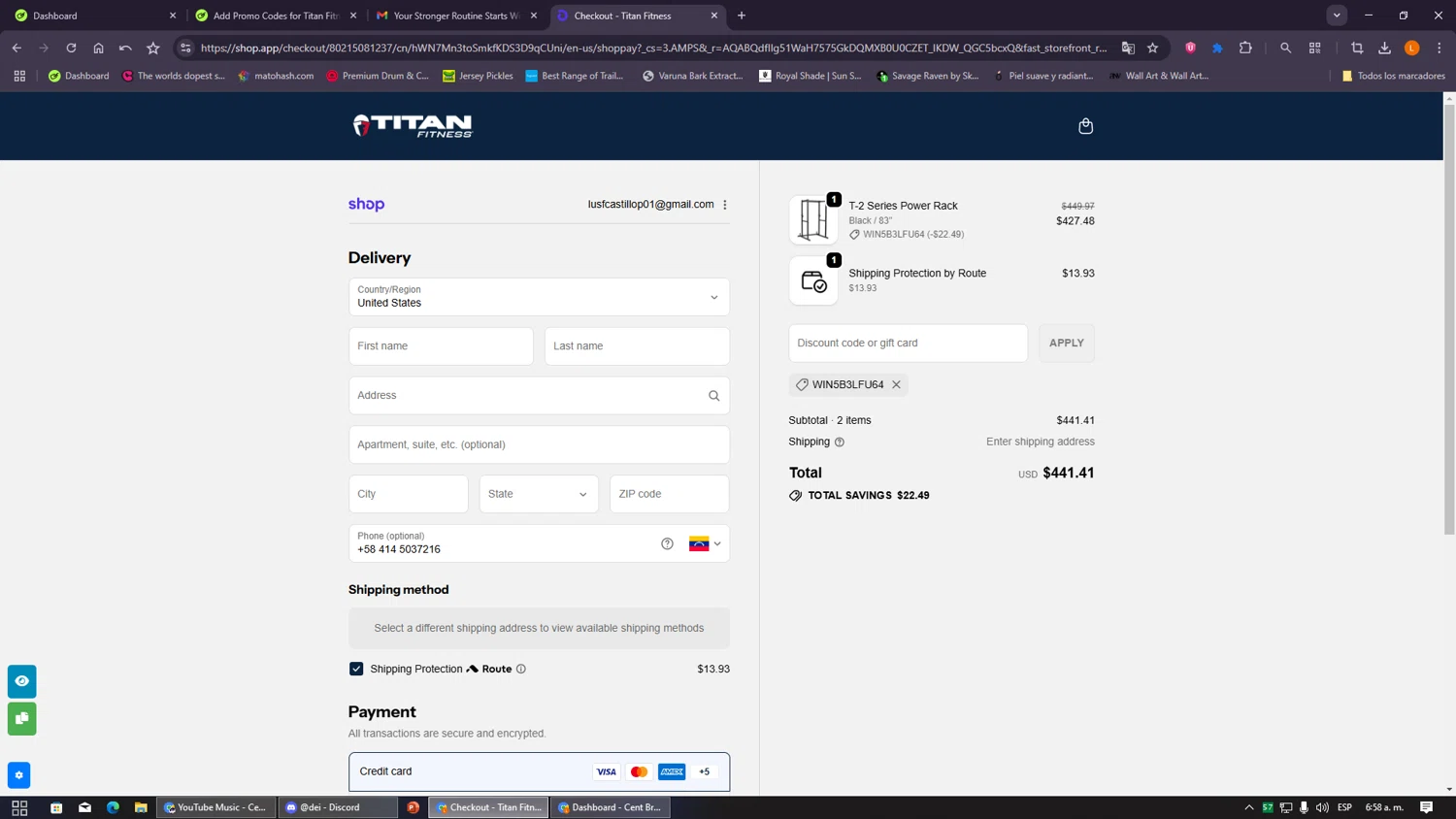
Task: Click the City input field
Action: [x=408, y=494]
